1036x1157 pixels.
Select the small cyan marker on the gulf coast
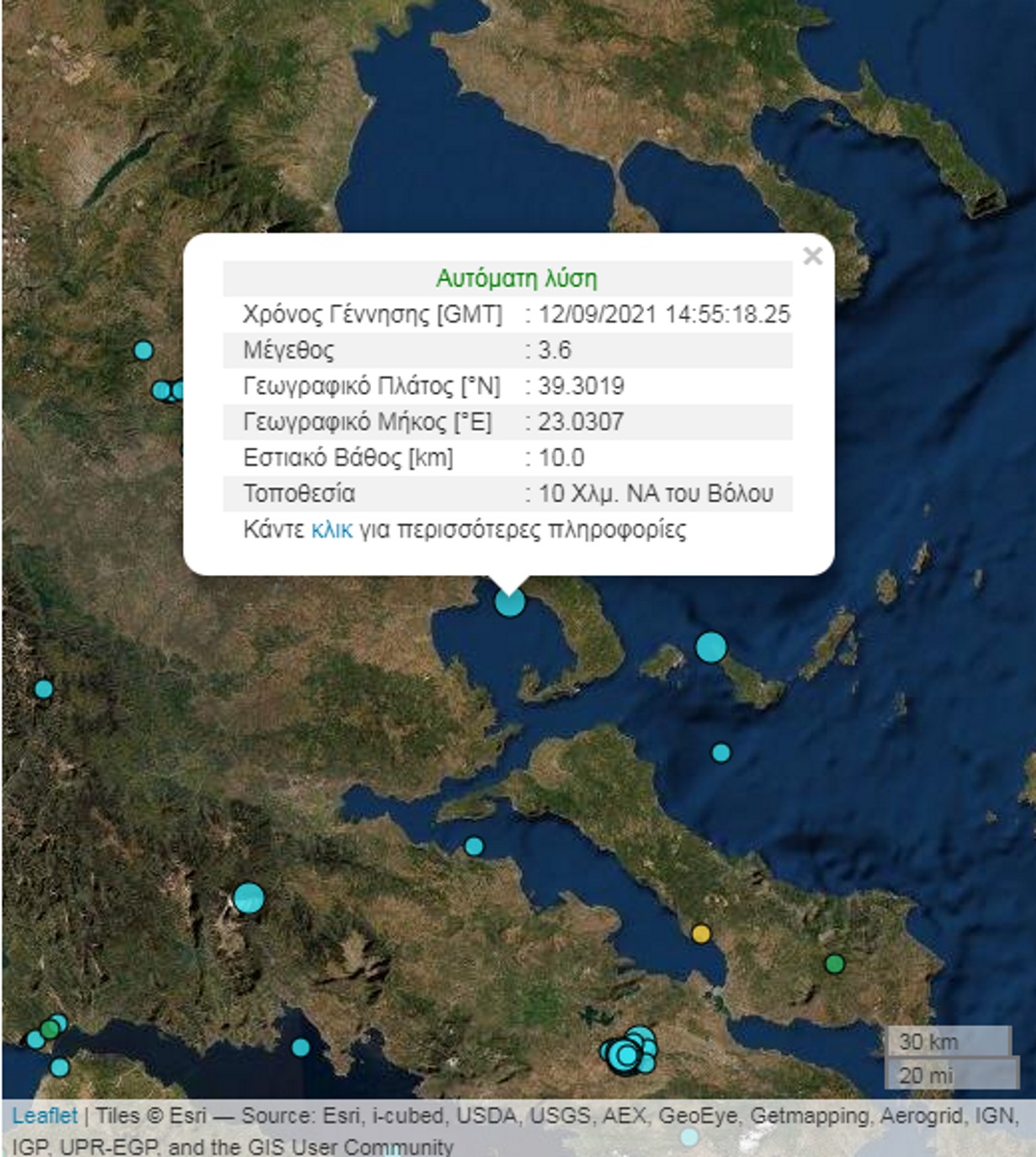(x=474, y=847)
